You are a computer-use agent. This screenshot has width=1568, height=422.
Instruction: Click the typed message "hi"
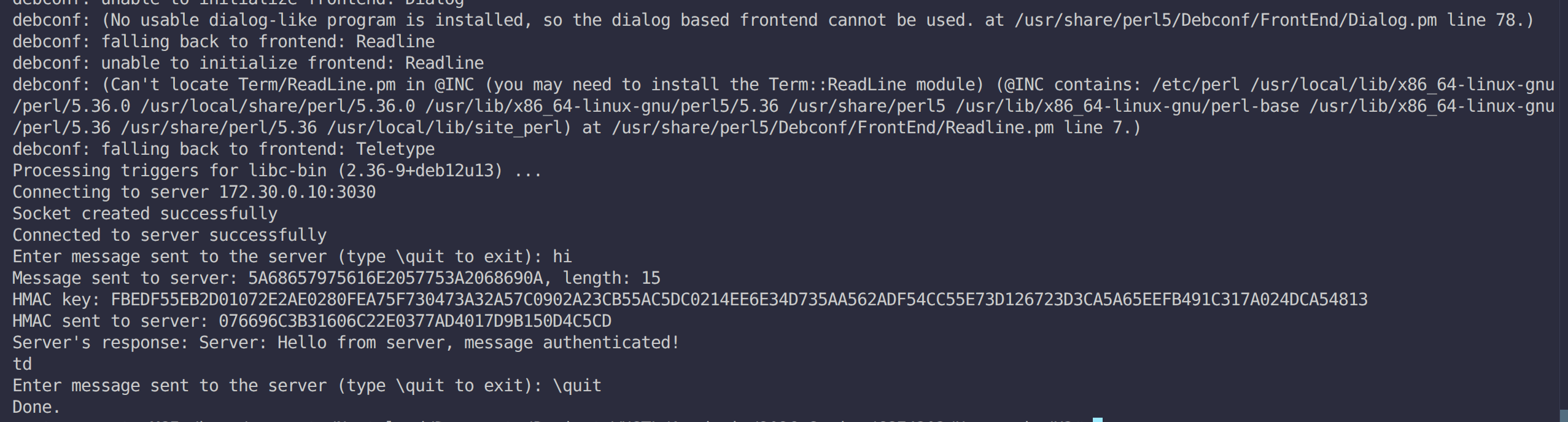(562, 257)
